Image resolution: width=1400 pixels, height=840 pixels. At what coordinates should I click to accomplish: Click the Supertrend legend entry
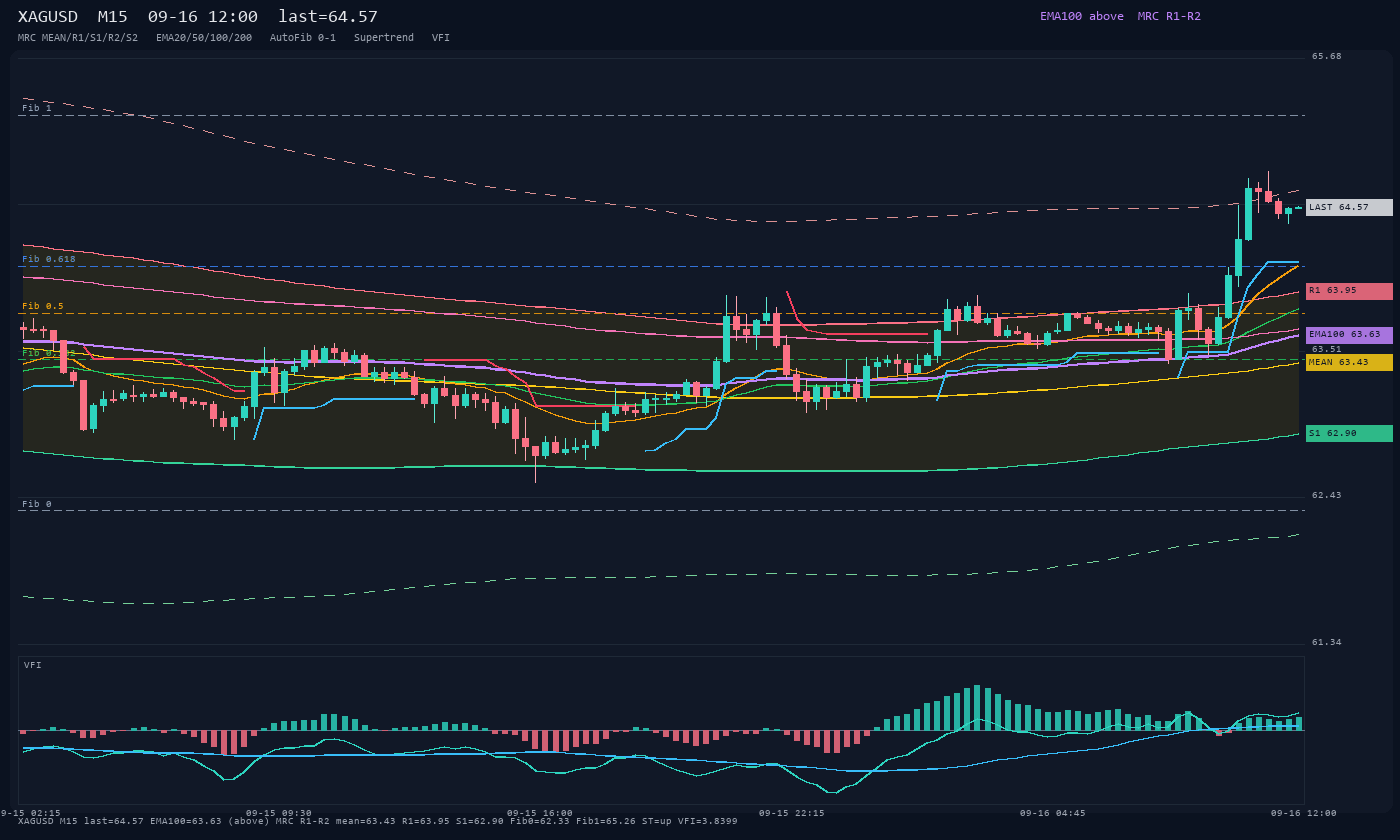click(x=384, y=37)
